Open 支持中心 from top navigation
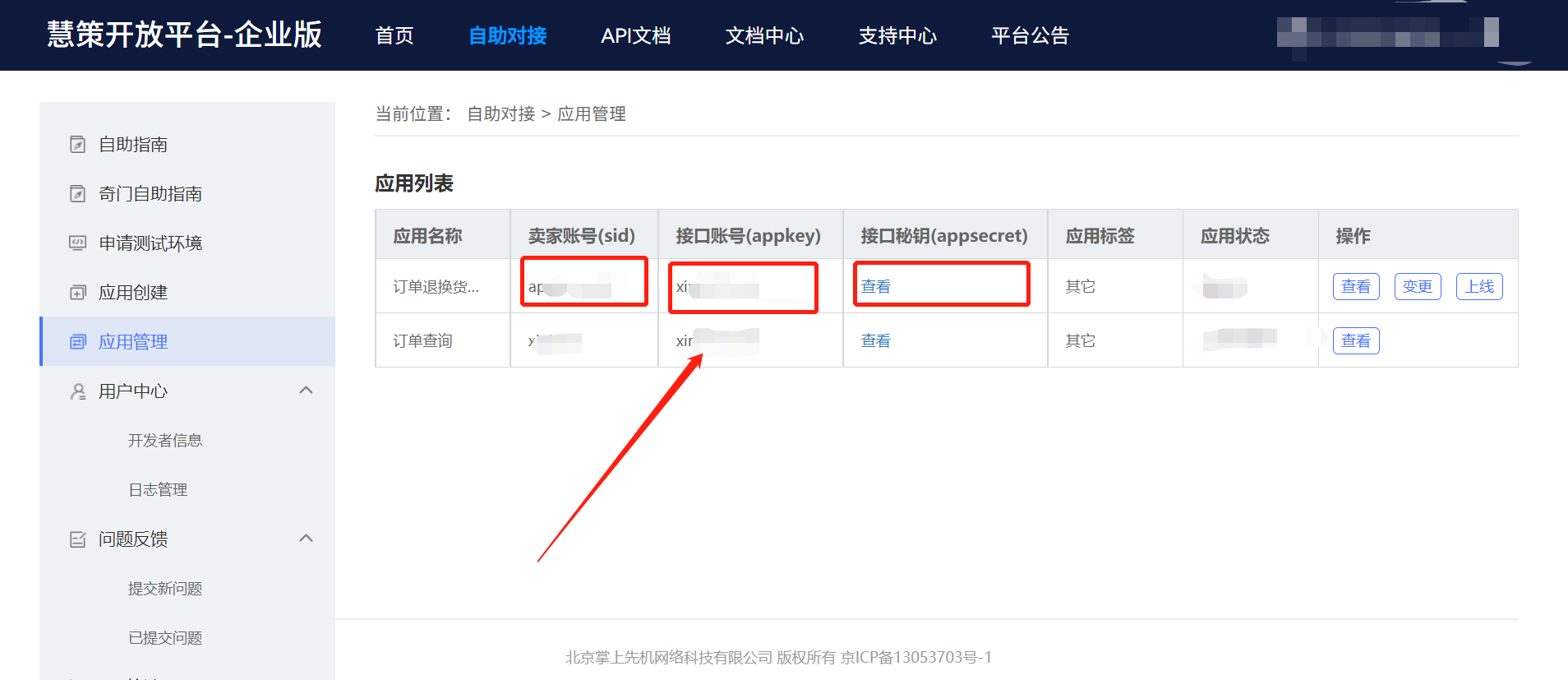Image resolution: width=1568 pixels, height=680 pixels. [897, 36]
